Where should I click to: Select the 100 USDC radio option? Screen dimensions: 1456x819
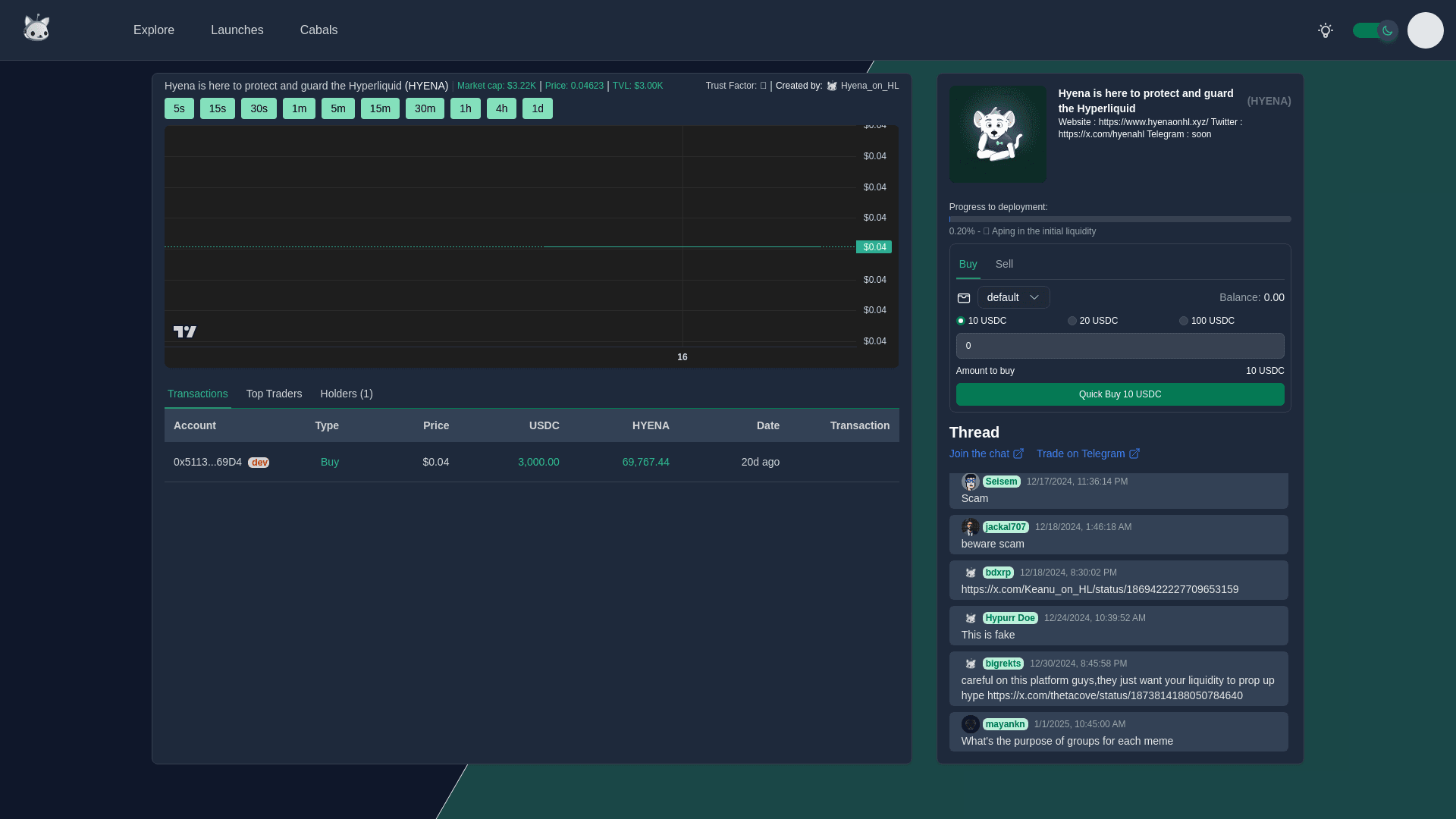[x=1184, y=321]
